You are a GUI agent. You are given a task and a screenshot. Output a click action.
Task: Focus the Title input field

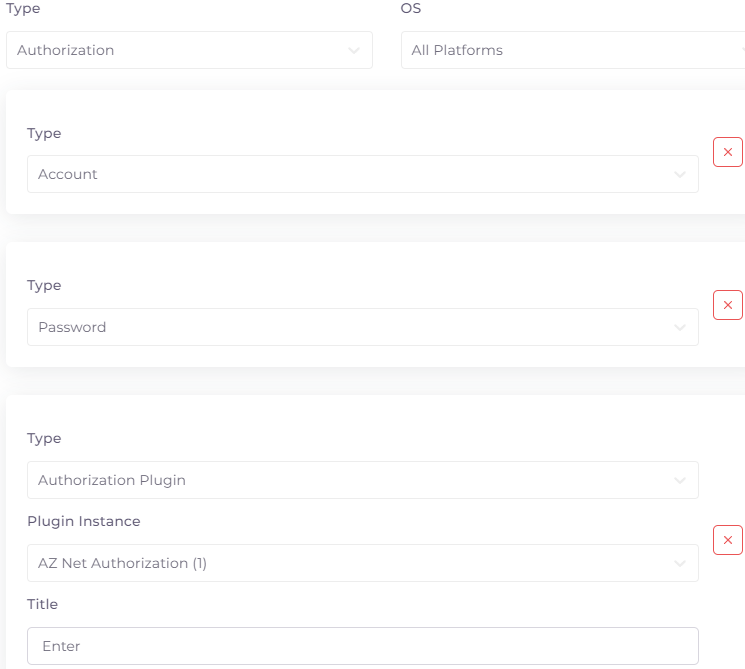(x=363, y=646)
